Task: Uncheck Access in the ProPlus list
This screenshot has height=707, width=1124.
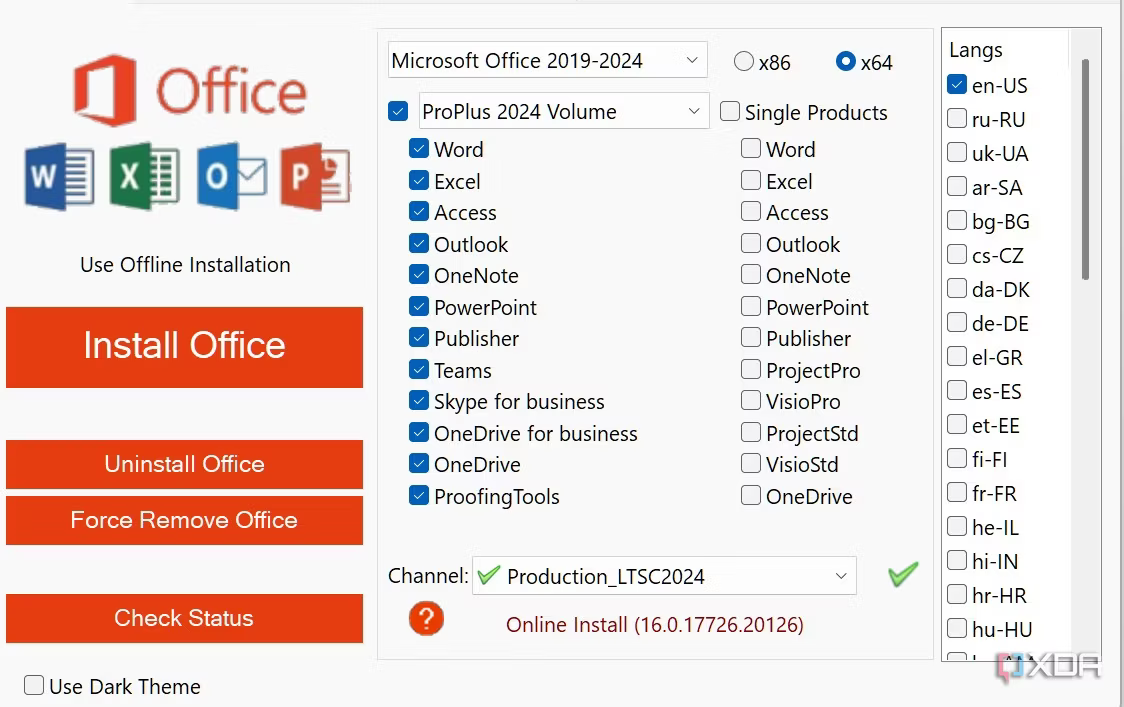Action: 419,212
